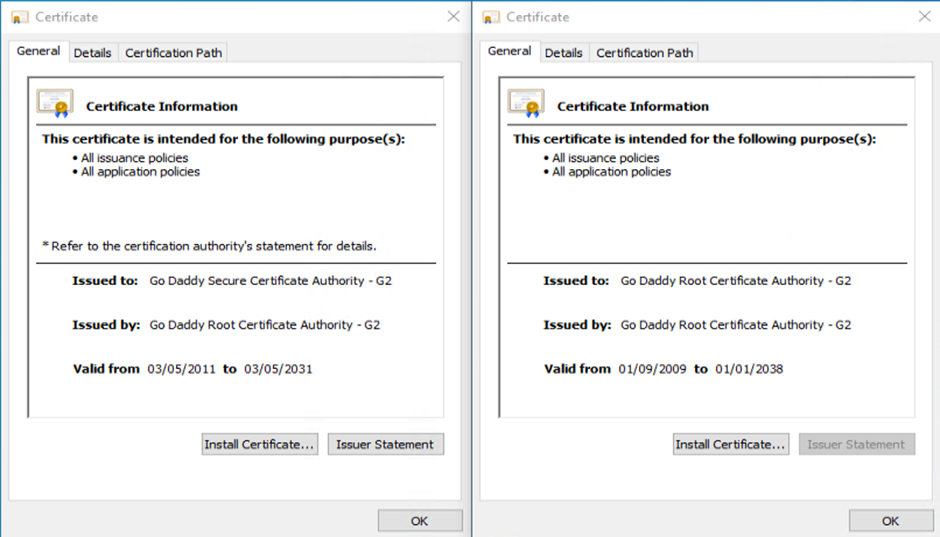The height and width of the screenshot is (537, 940).
Task: Click 'All application policies' in left window
Action: (140, 172)
